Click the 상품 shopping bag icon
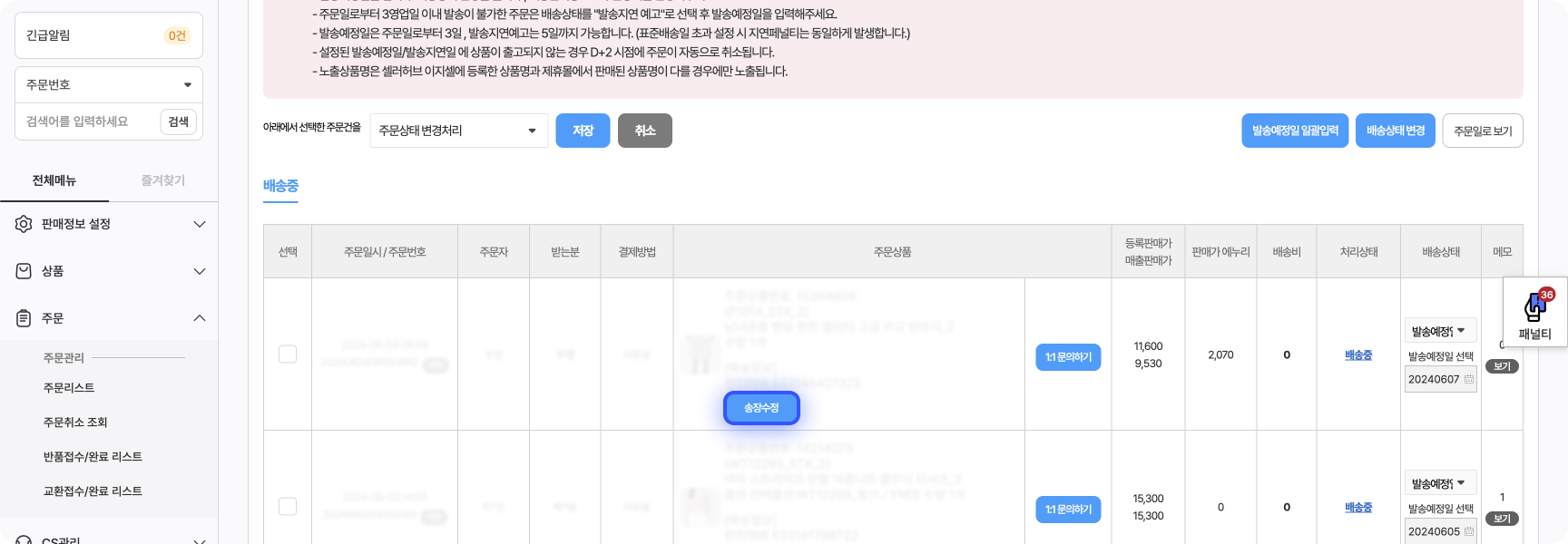 pos(24,271)
